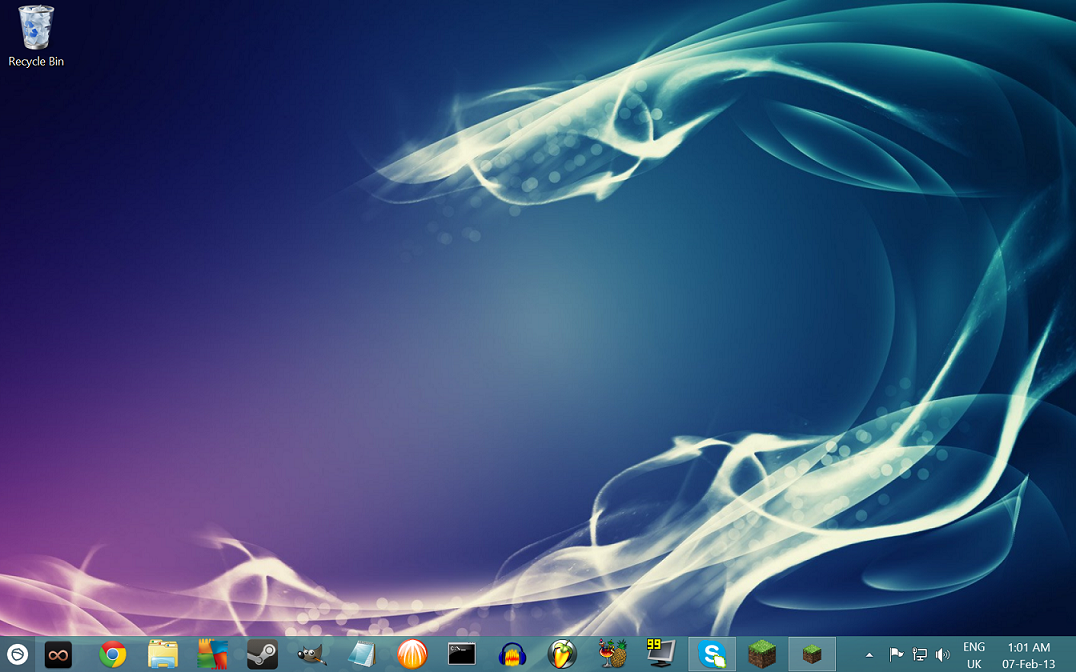Switch the ENG UK input language
Viewport: 1076px width, 672px height.
click(973, 655)
